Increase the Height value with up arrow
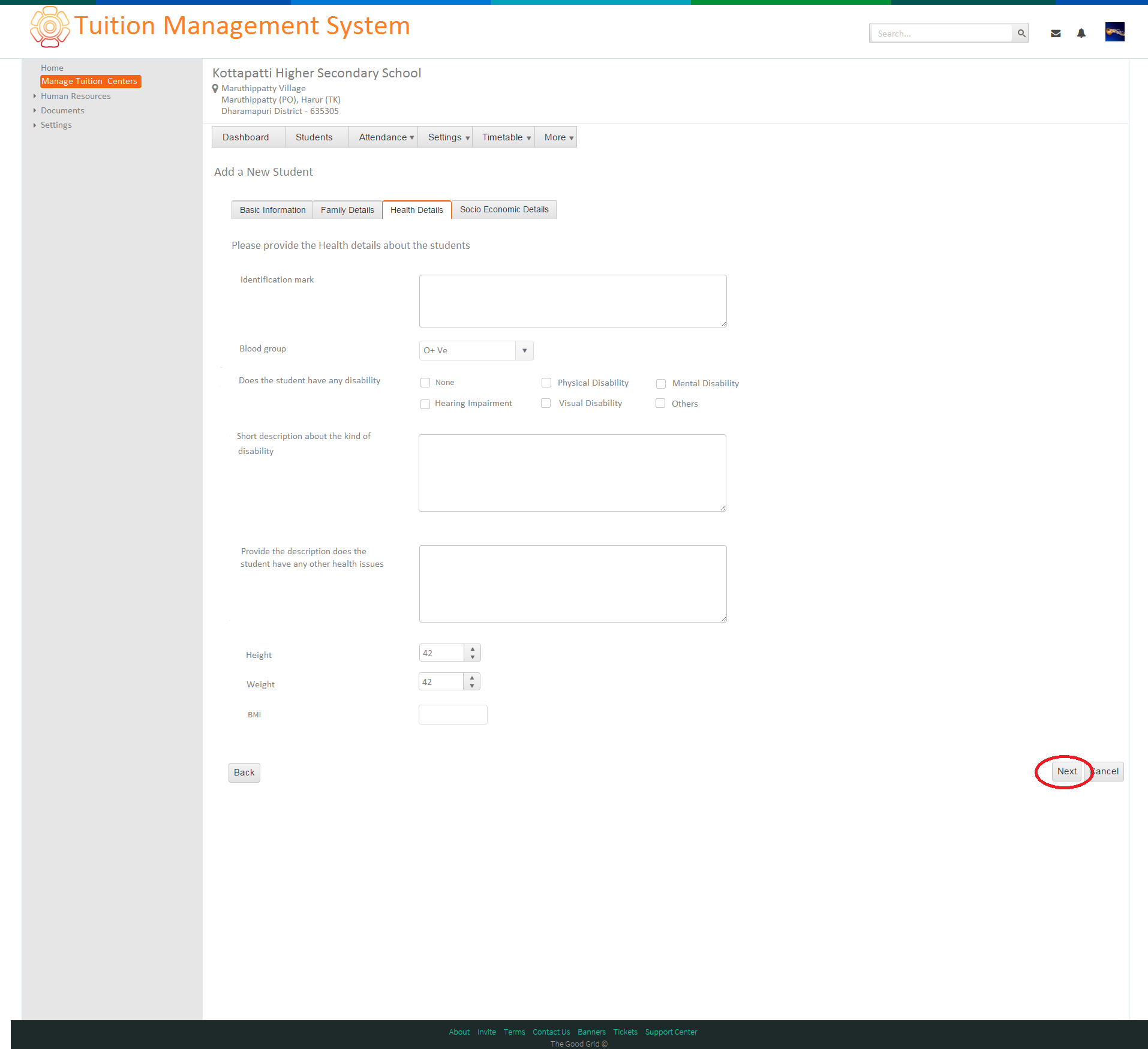 point(473,649)
